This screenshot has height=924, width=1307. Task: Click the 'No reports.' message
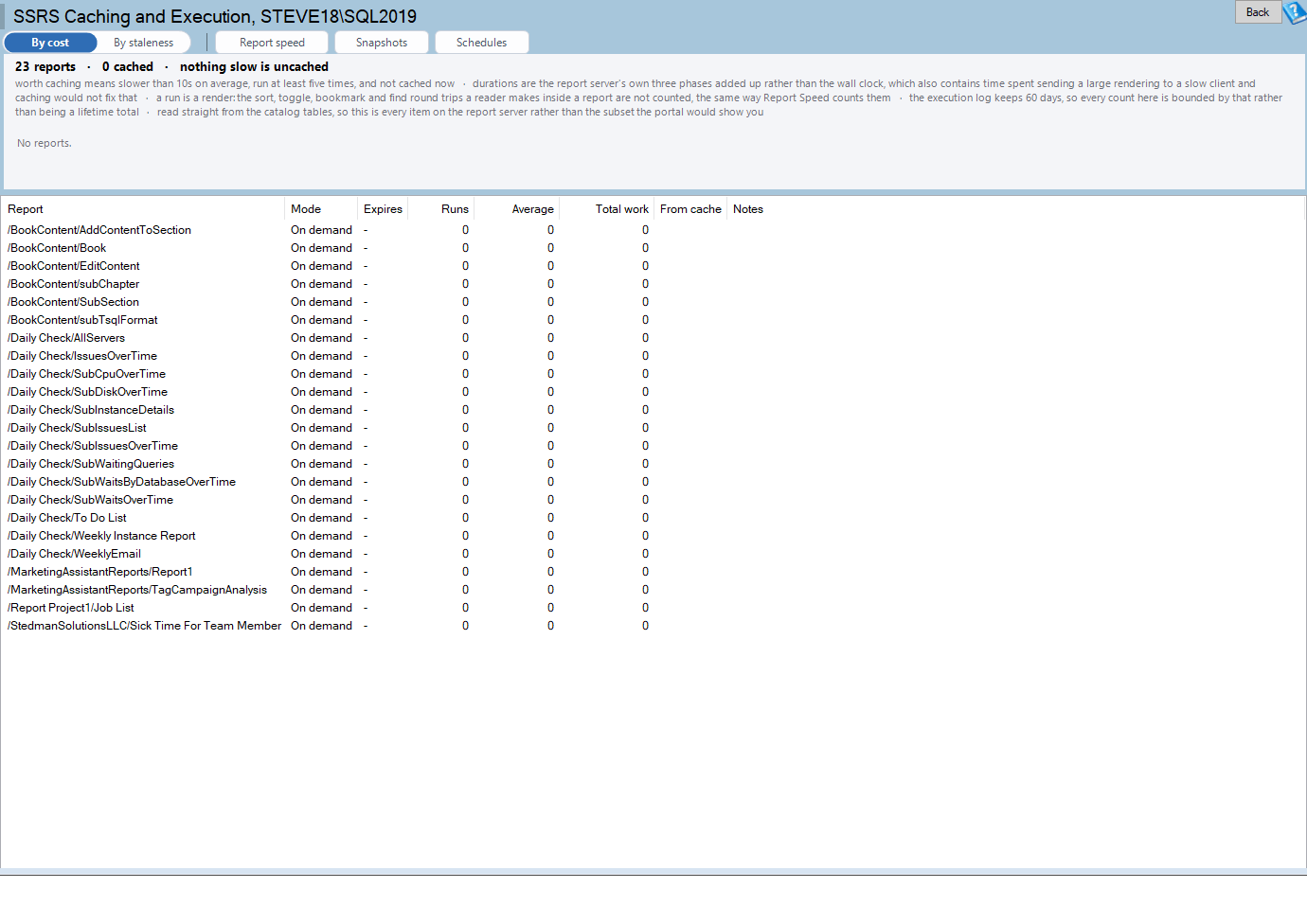coord(45,143)
